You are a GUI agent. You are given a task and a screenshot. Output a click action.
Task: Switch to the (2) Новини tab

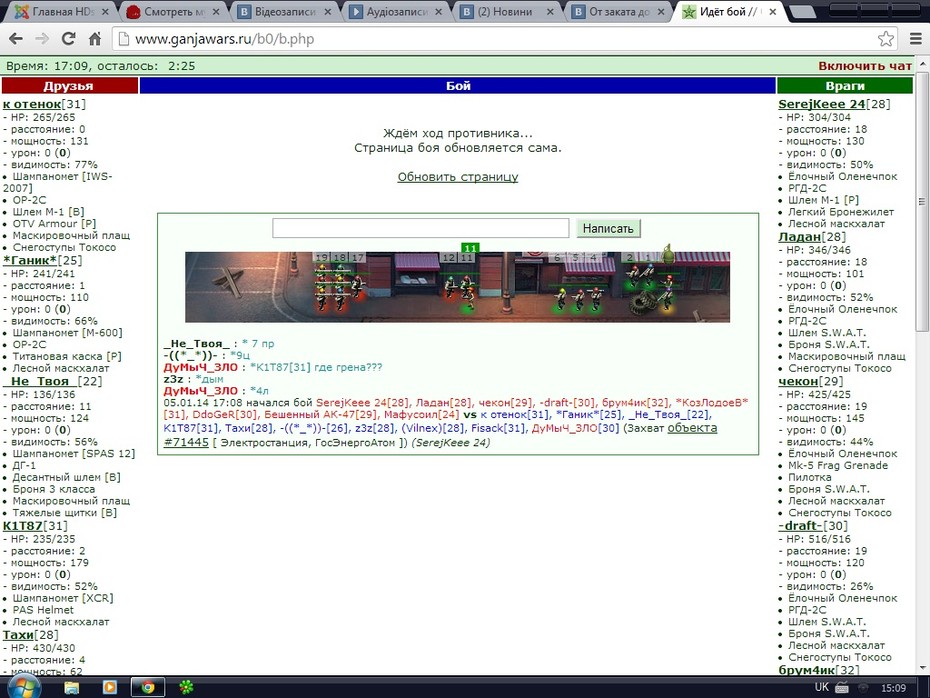tap(505, 11)
